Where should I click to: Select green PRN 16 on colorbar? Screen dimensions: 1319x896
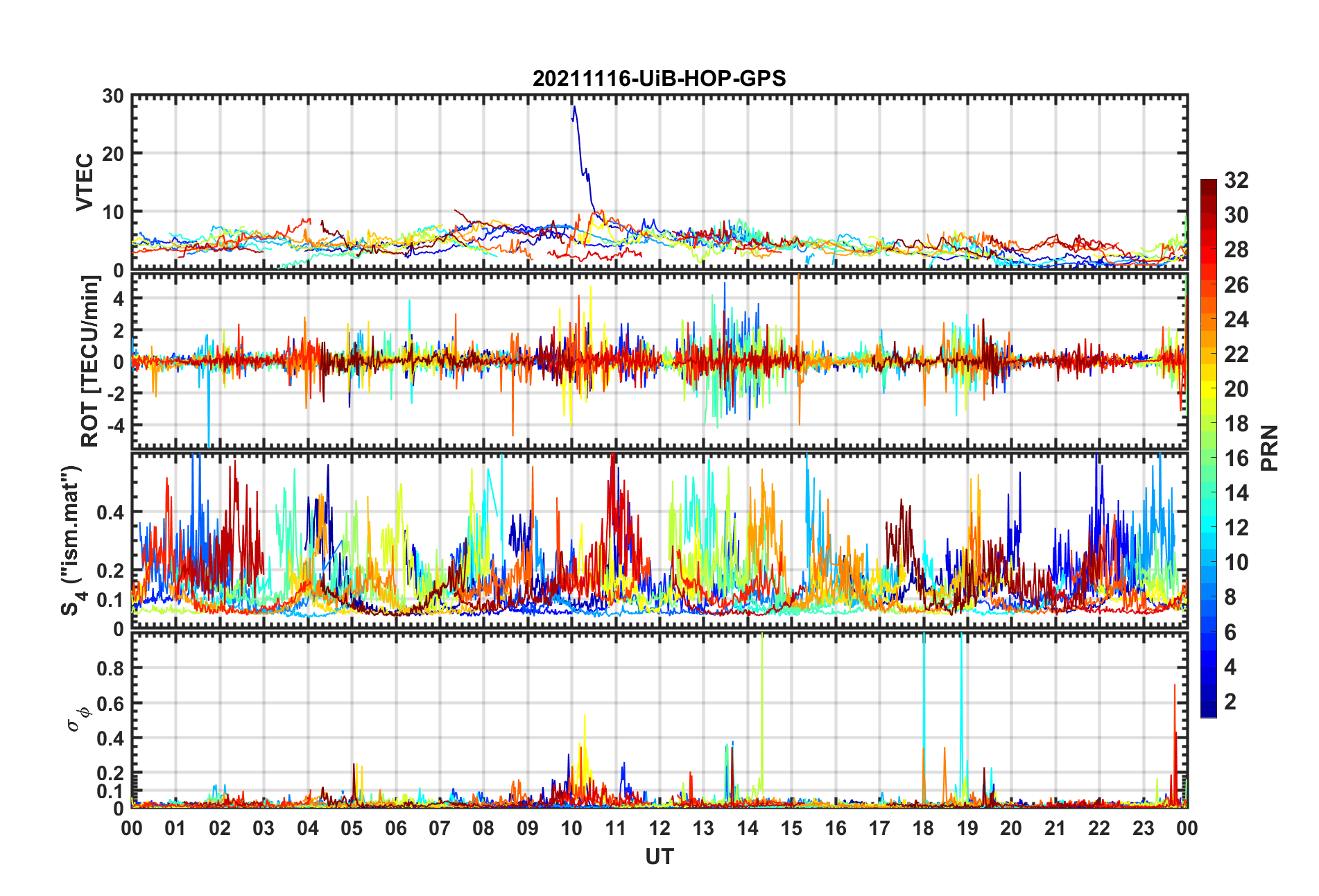click(x=1209, y=458)
